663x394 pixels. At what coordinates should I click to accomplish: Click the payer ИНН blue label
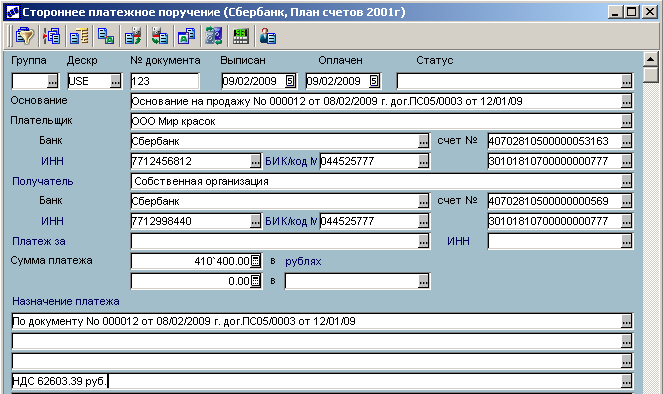click(52, 161)
